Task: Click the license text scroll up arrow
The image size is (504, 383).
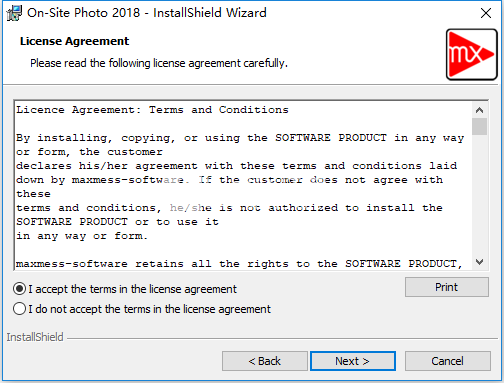Action: click(479, 110)
